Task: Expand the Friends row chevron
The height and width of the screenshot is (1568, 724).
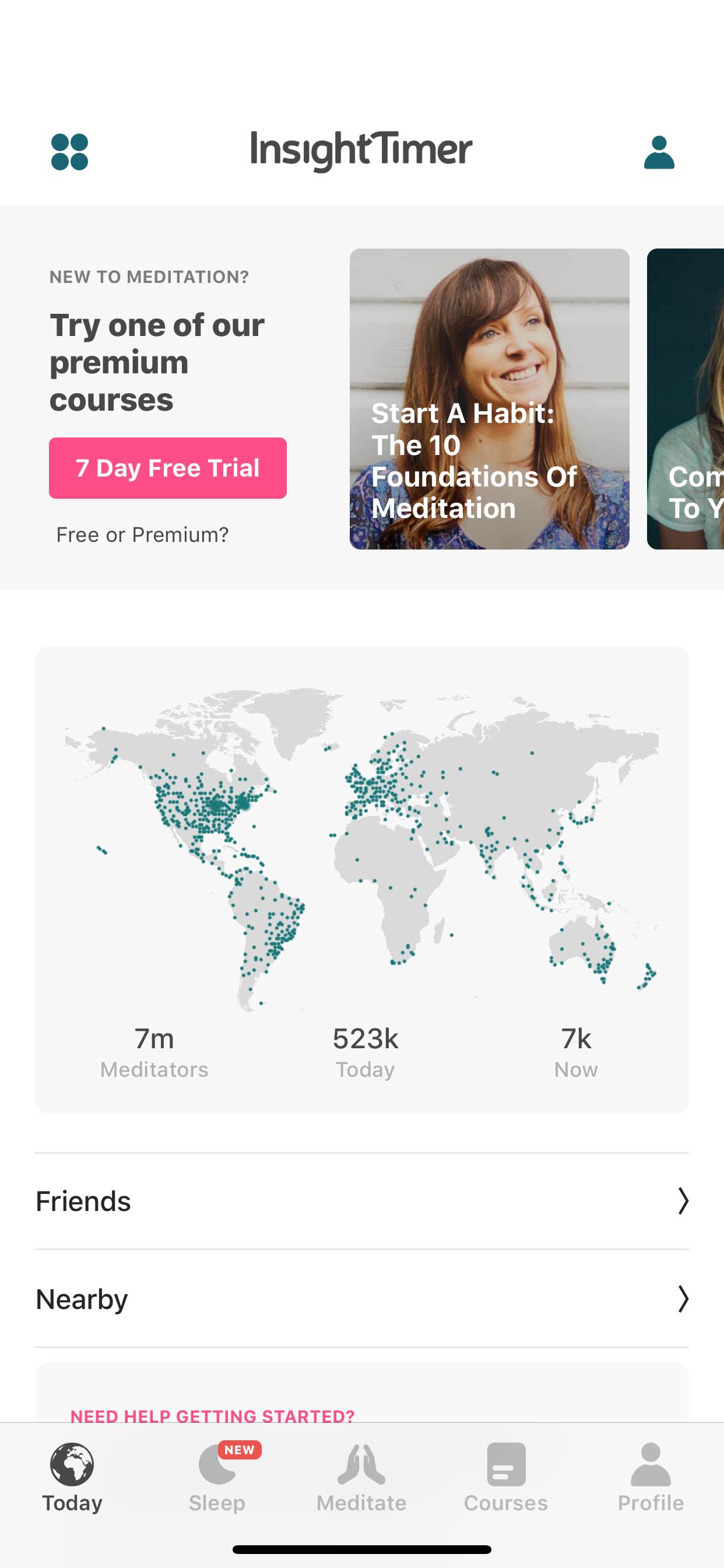Action: (x=683, y=1201)
